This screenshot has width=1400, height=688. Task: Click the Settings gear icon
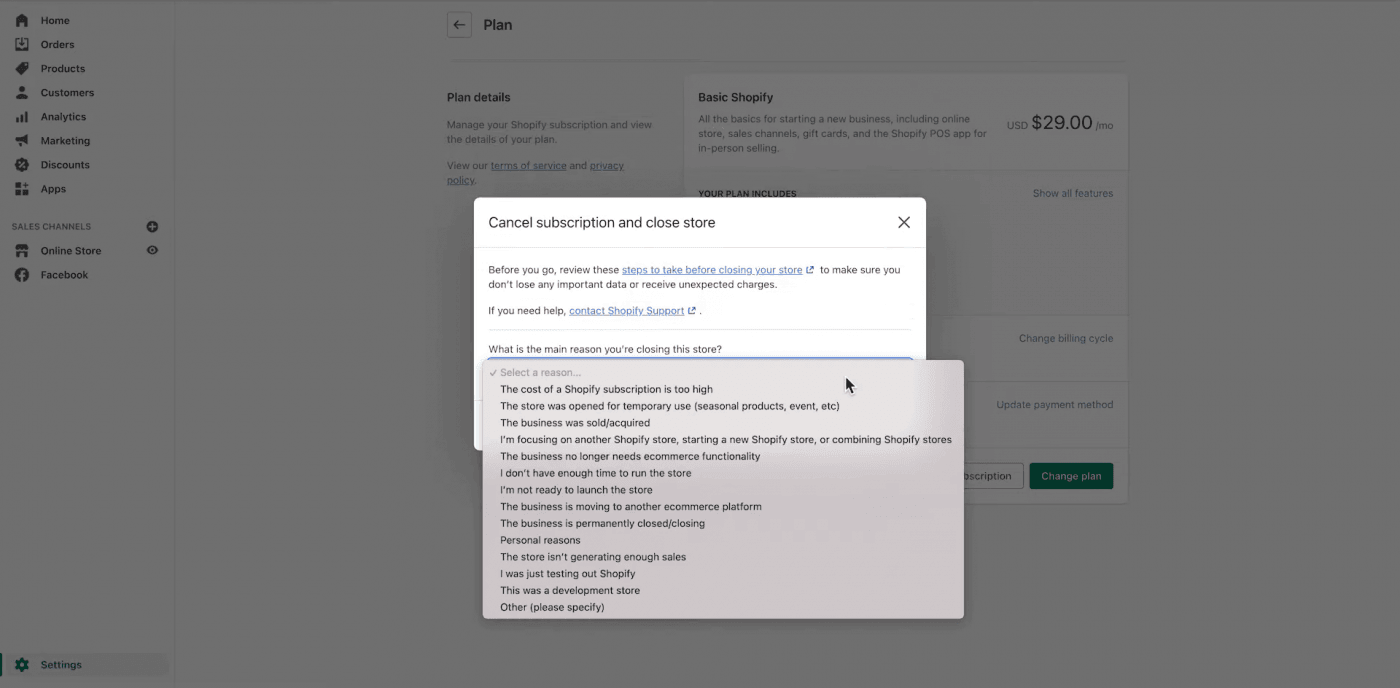coord(22,664)
